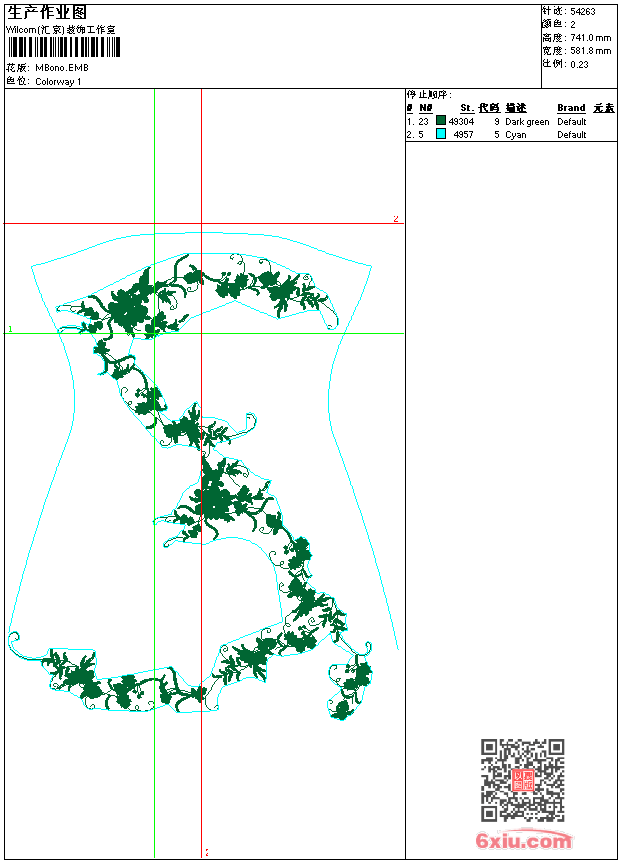Click the scale value 0.23
This screenshot has width=620, height=860.
[x=579, y=65]
